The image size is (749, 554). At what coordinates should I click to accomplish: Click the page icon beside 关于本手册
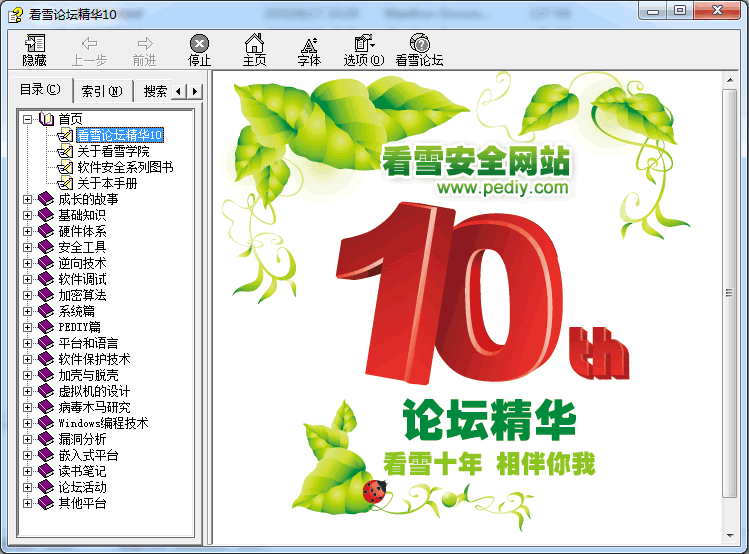click(65, 183)
